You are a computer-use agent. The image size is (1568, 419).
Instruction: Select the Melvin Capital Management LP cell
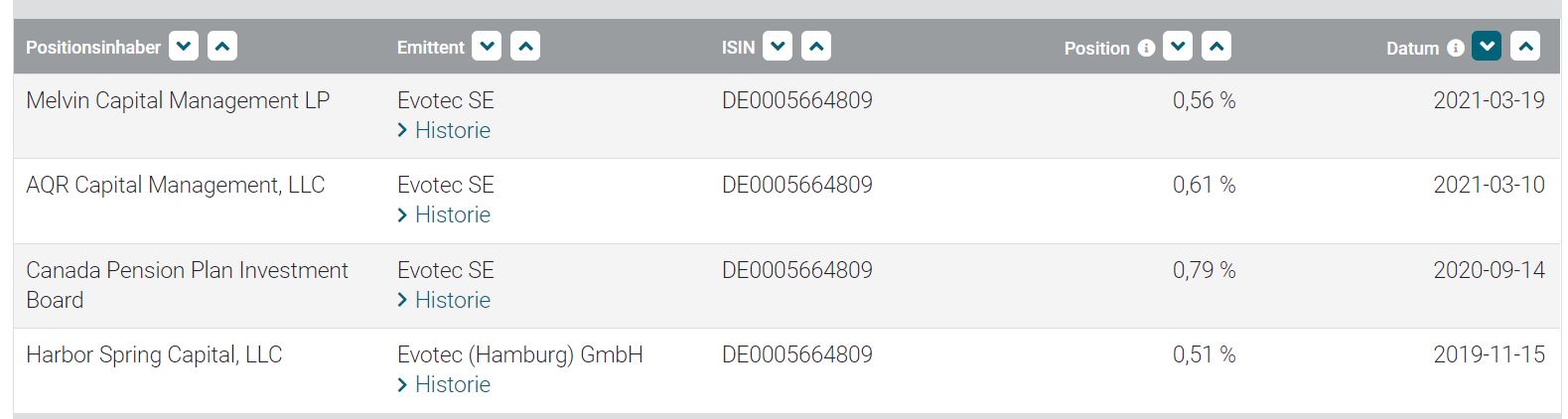(178, 100)
